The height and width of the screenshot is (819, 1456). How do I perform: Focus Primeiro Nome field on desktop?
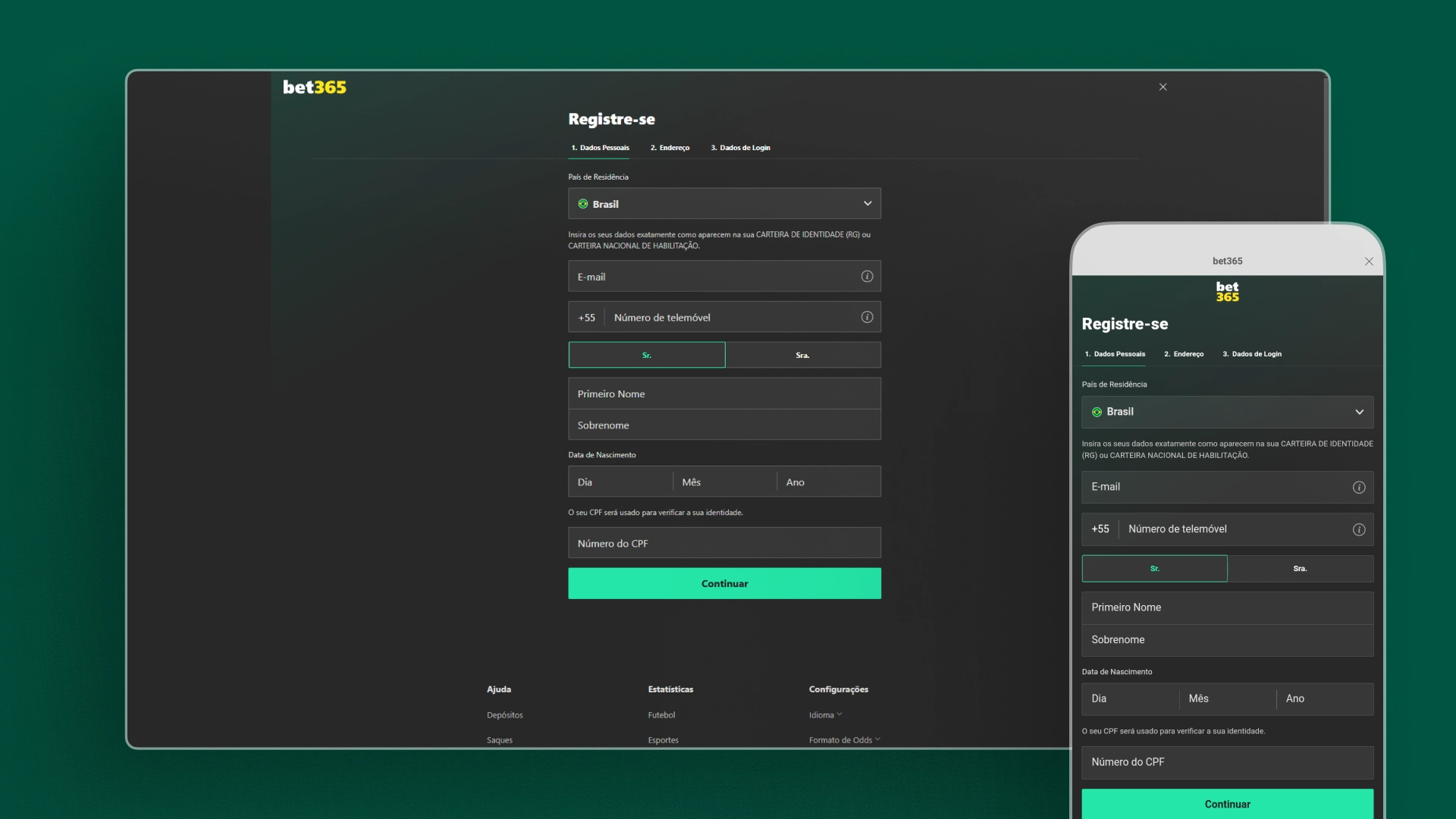point(725,394)
